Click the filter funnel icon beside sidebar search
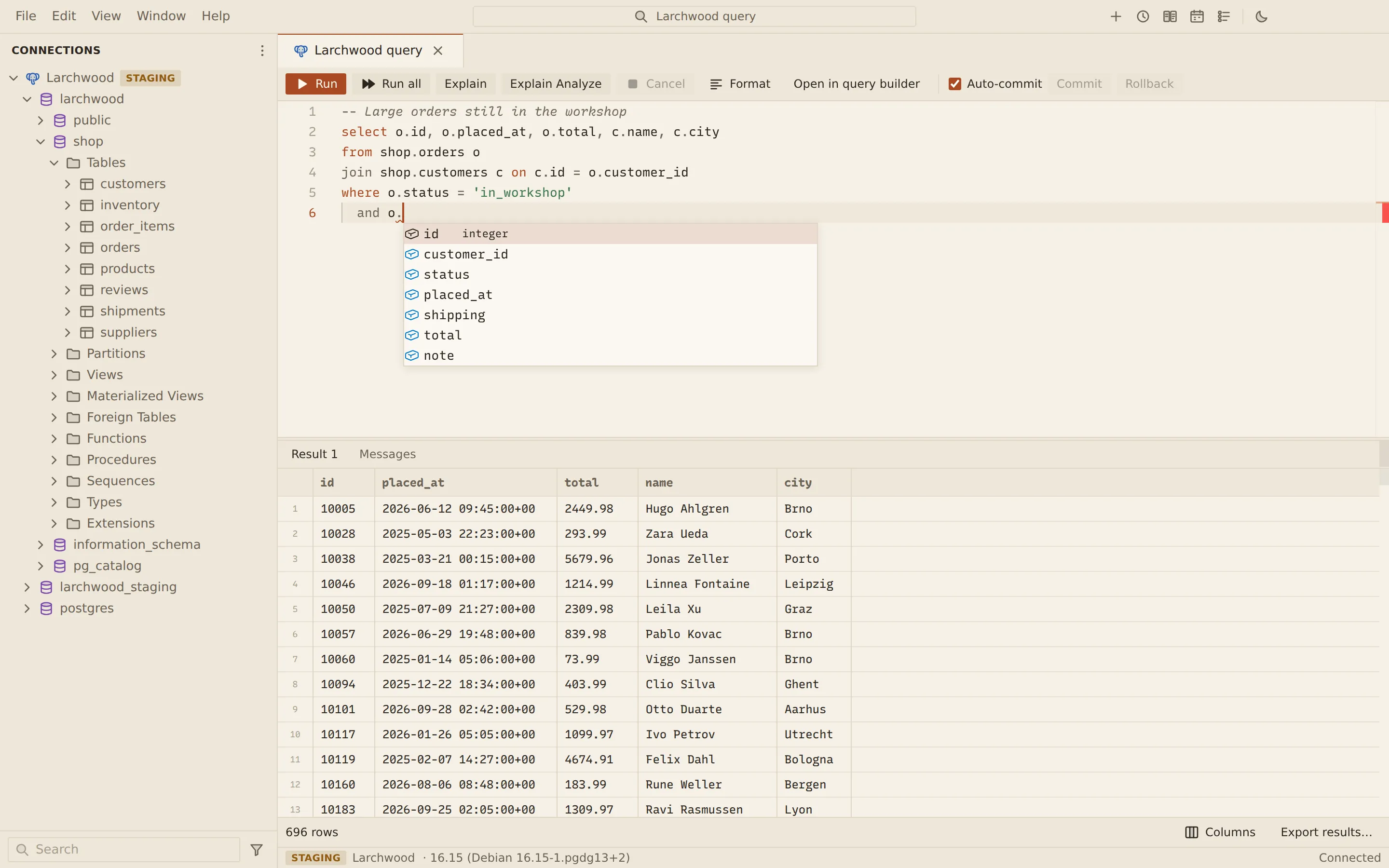The image size is (1389, 868). pyautogui.click(x=257, y=849)
